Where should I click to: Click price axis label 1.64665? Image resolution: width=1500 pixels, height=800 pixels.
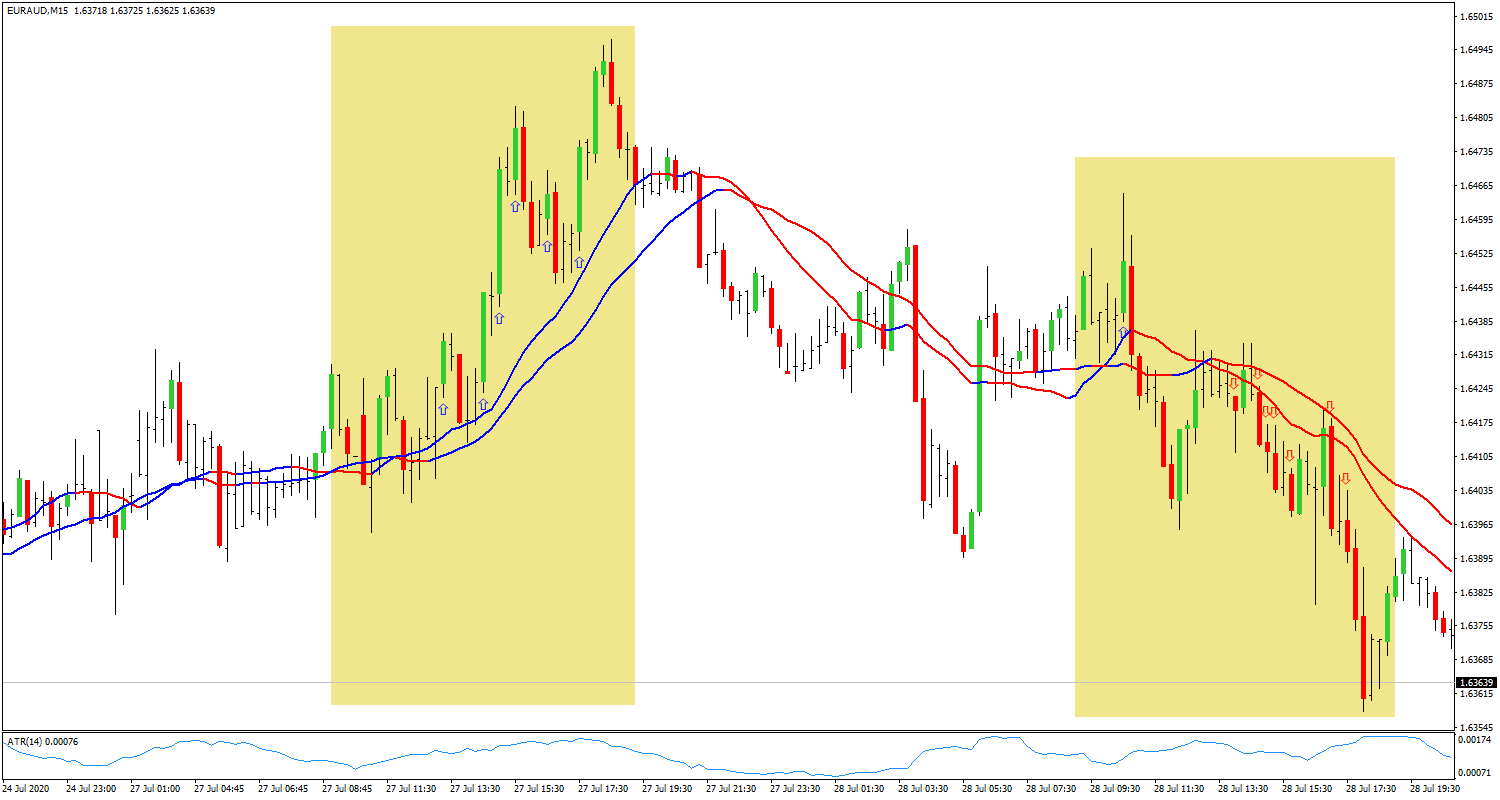click(1475, 186)
